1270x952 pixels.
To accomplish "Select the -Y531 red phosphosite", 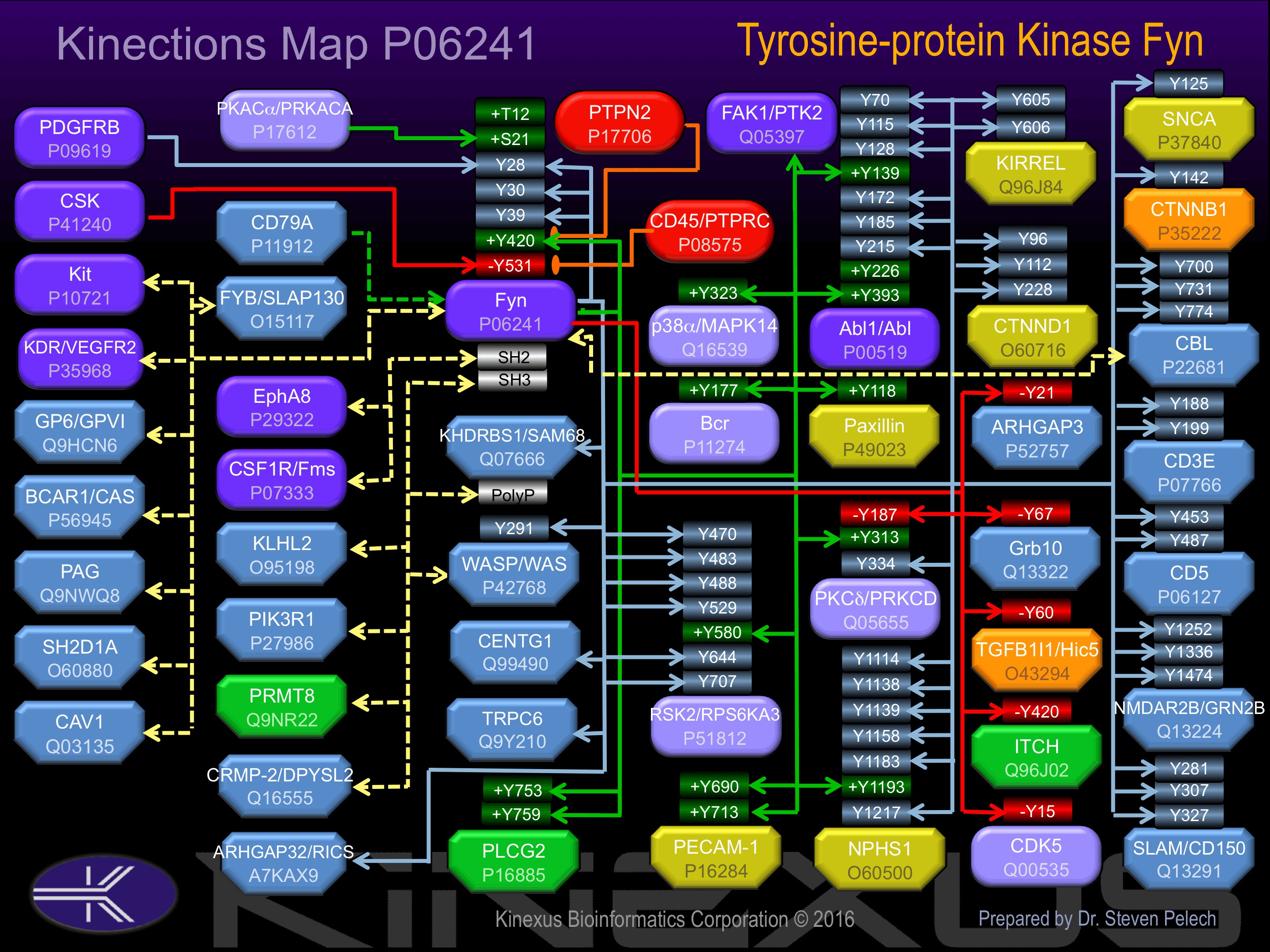I will [x=510, y=265].
